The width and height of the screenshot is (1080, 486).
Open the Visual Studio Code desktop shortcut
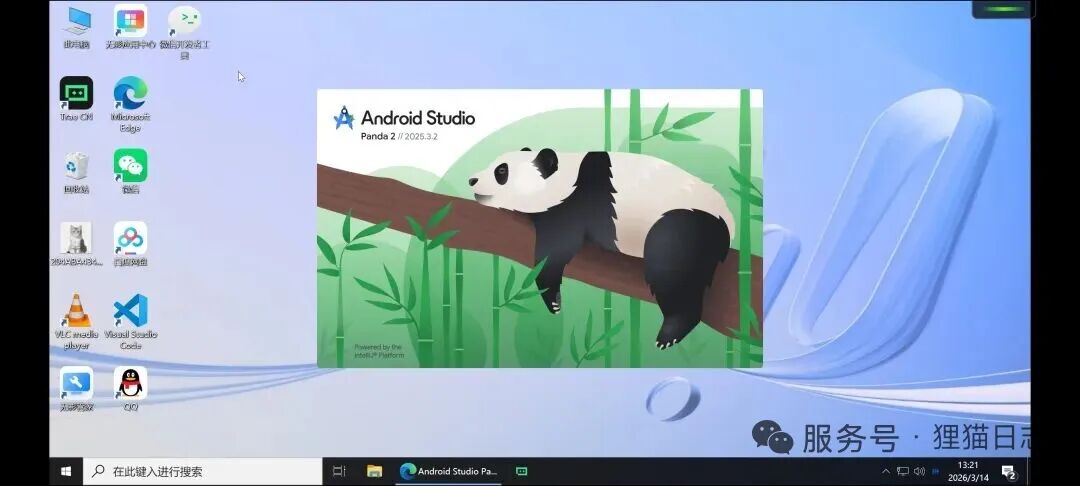click(x=130, y=321)
